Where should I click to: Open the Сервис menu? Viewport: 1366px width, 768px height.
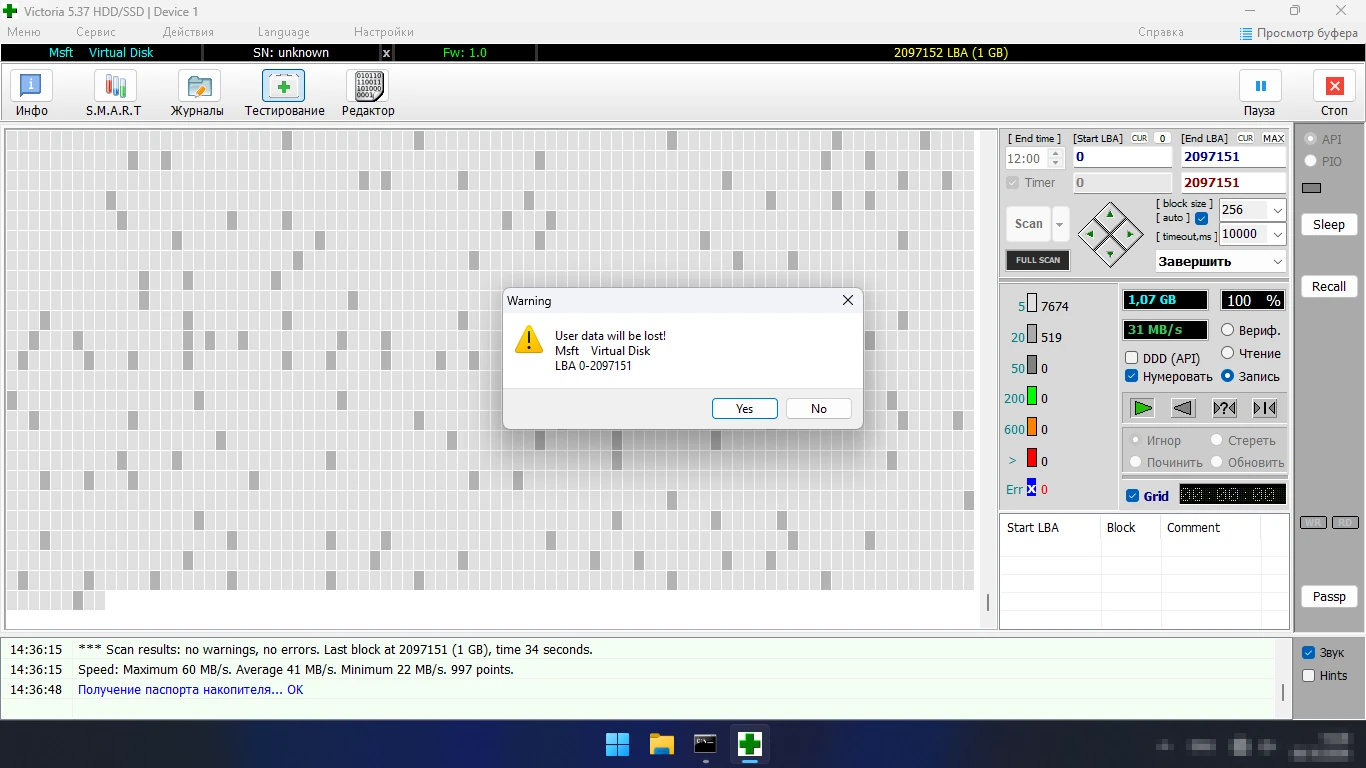pos(96,32)
